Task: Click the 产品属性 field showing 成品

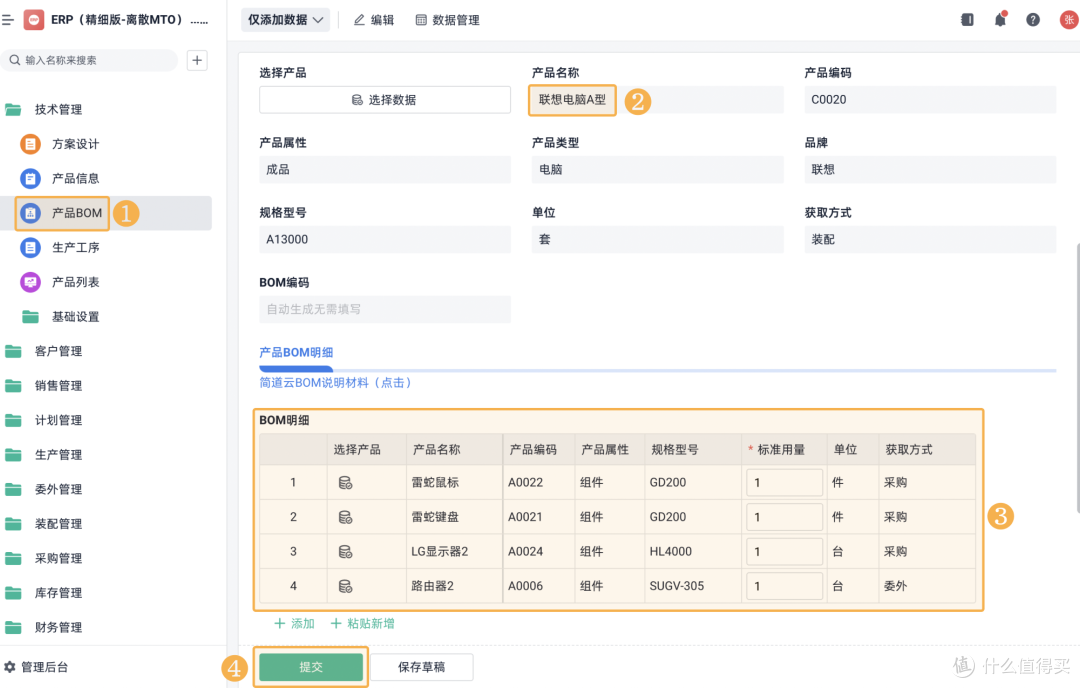Action: click(384, 169)
